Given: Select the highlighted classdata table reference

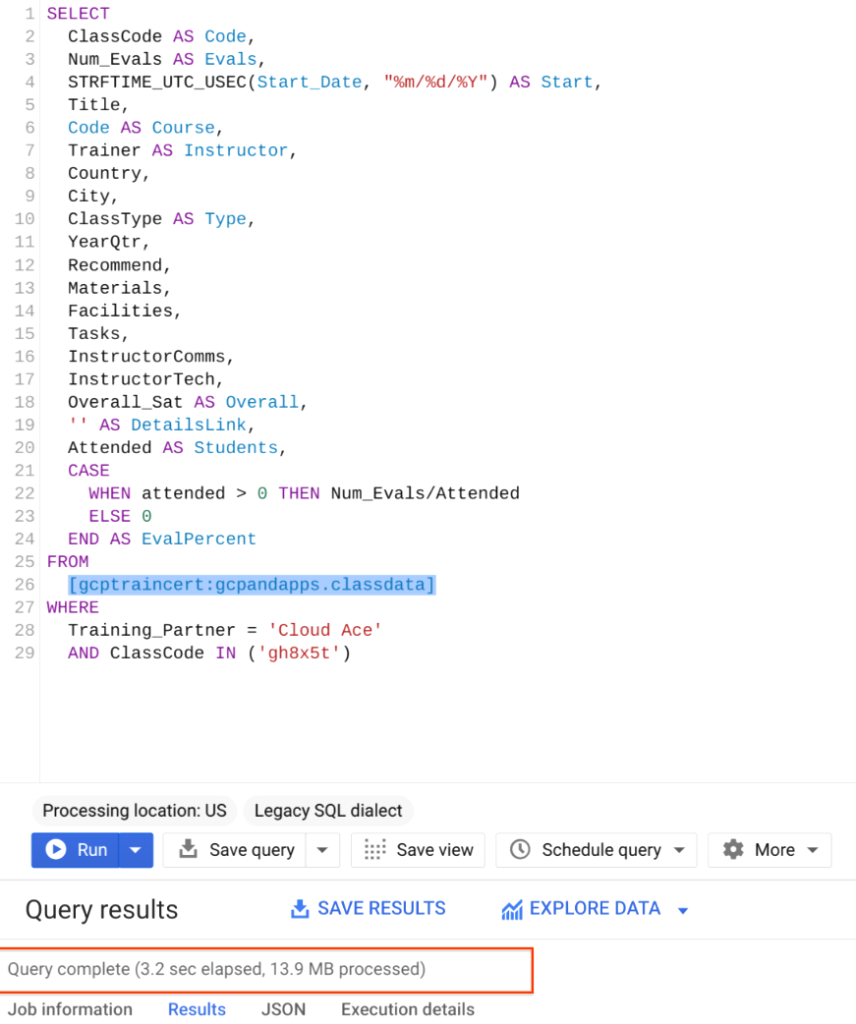Looking at the screenshot, I should 252,585.
